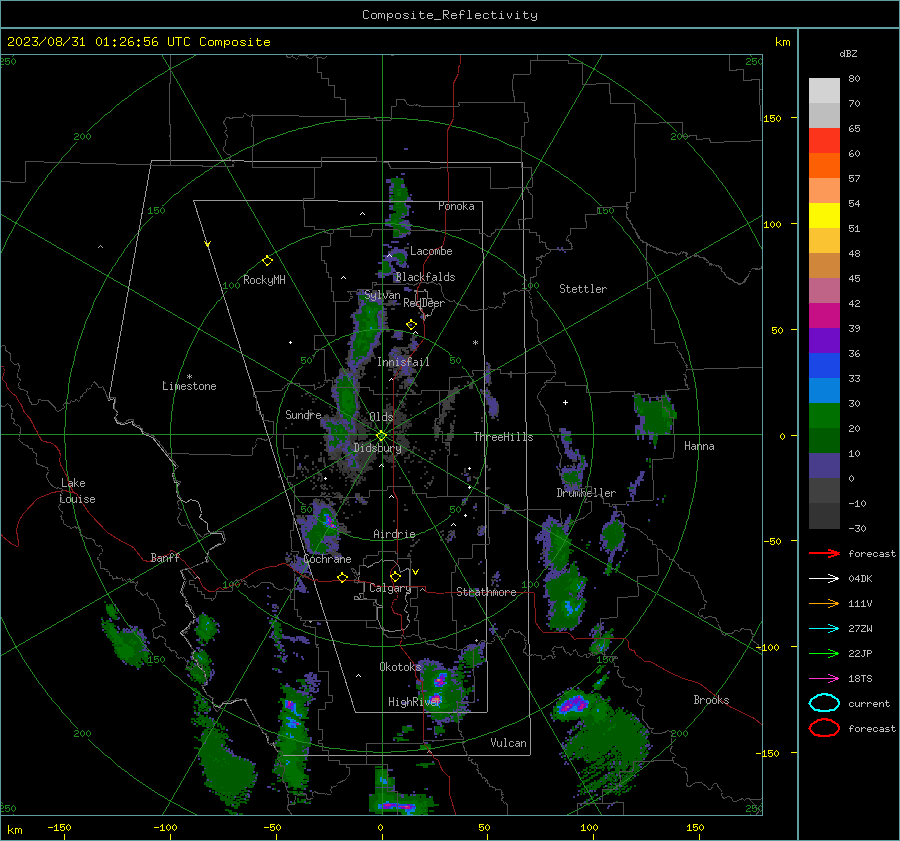Select the HighRiver label
The image size is (900, 841).
pyautogui.click(x=414, y=702)
